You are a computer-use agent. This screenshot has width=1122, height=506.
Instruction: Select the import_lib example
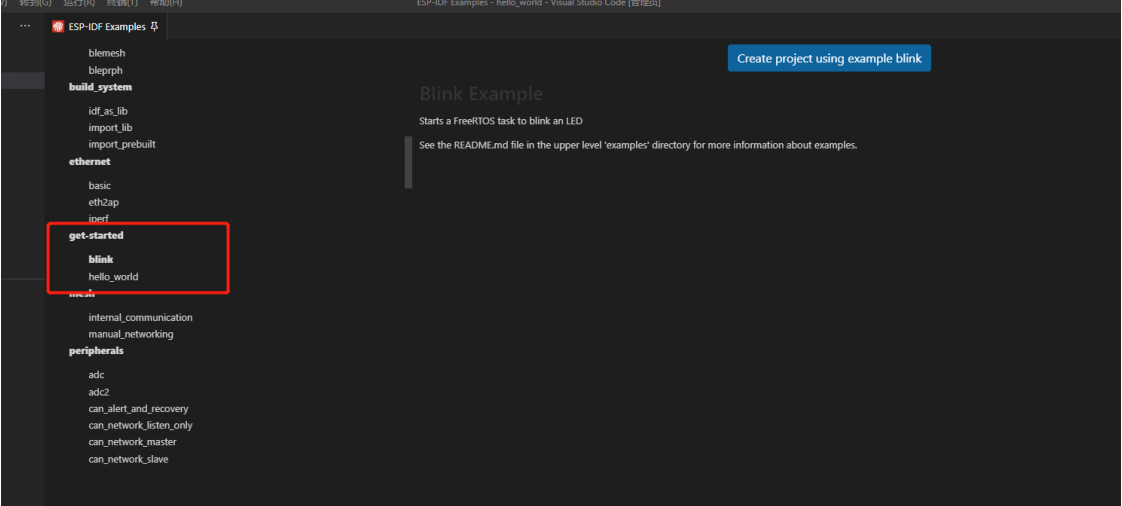(110, 127)
